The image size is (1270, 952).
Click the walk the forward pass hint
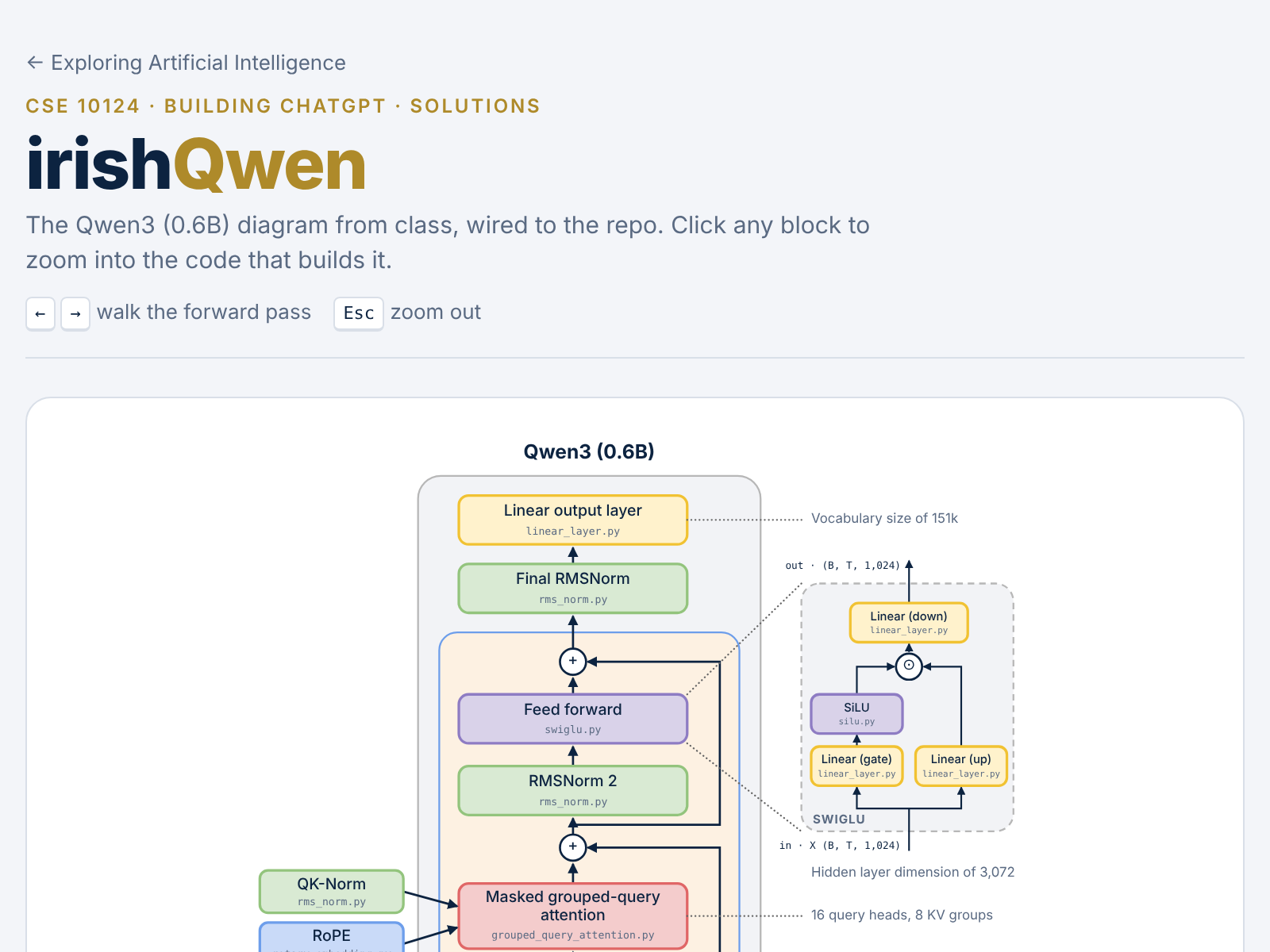pos(204,312)
